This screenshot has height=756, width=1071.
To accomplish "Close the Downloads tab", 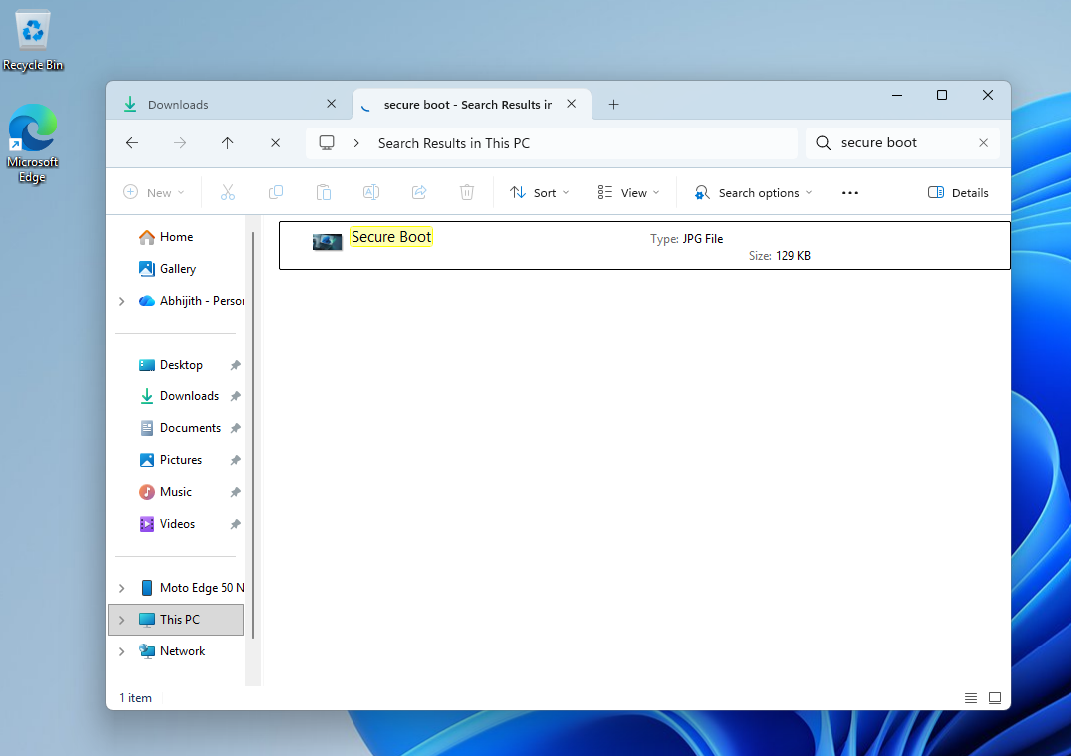I will click(x=331, y=104).
